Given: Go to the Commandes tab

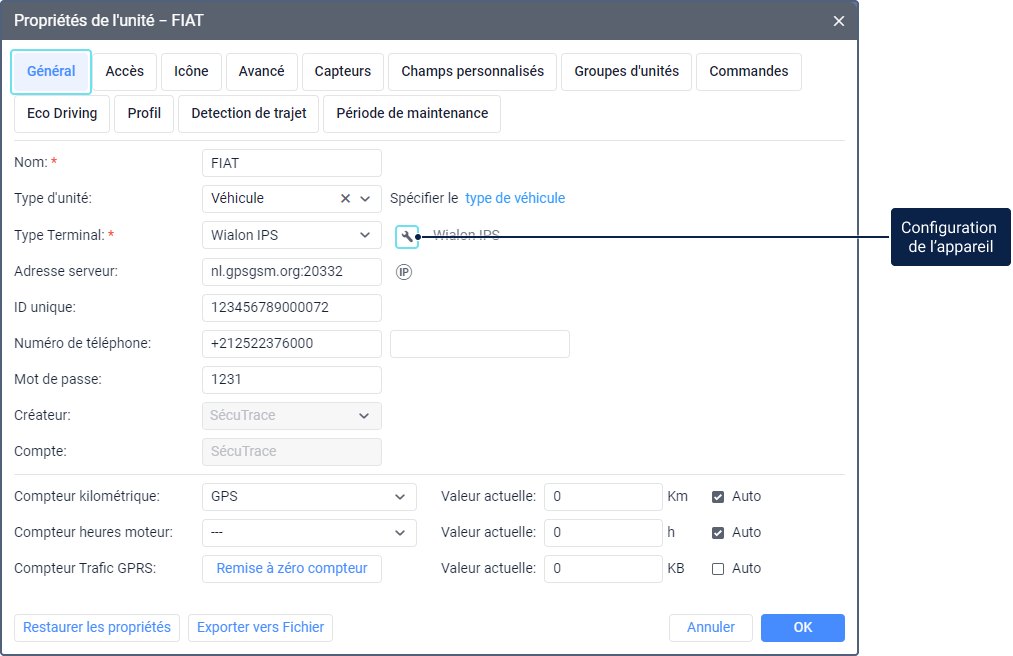Looking at the screenshot, I should click(x=748, y=72).
